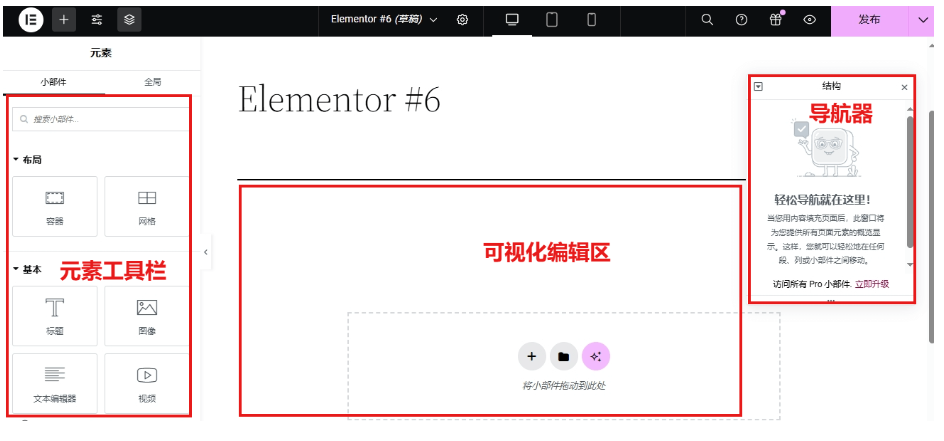The height and width of the screenshot is (441, 944).
Task: Open the Elementor #6 document dropdown
Action: [x=384, y=19]
